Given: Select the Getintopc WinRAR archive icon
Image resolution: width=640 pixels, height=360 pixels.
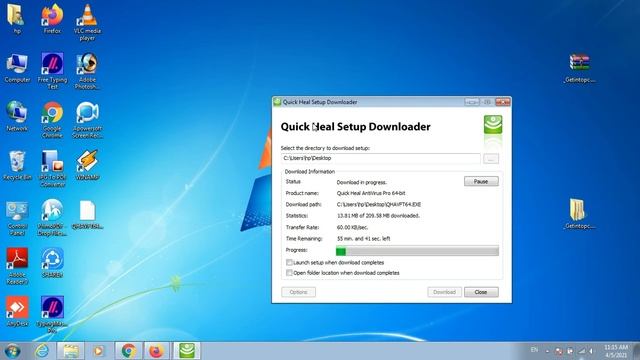Looking at the screenshot, I should click(580, 68).
